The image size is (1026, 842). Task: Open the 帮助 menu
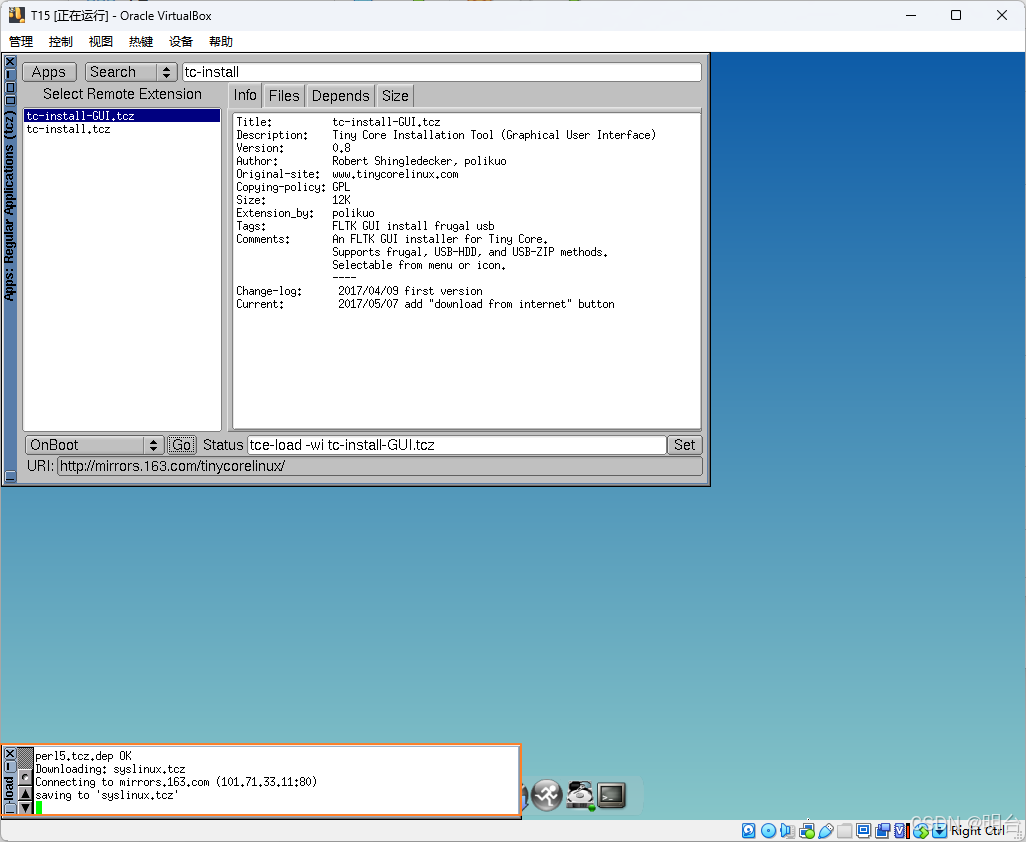pyautogui.click(x=221, y=42)
